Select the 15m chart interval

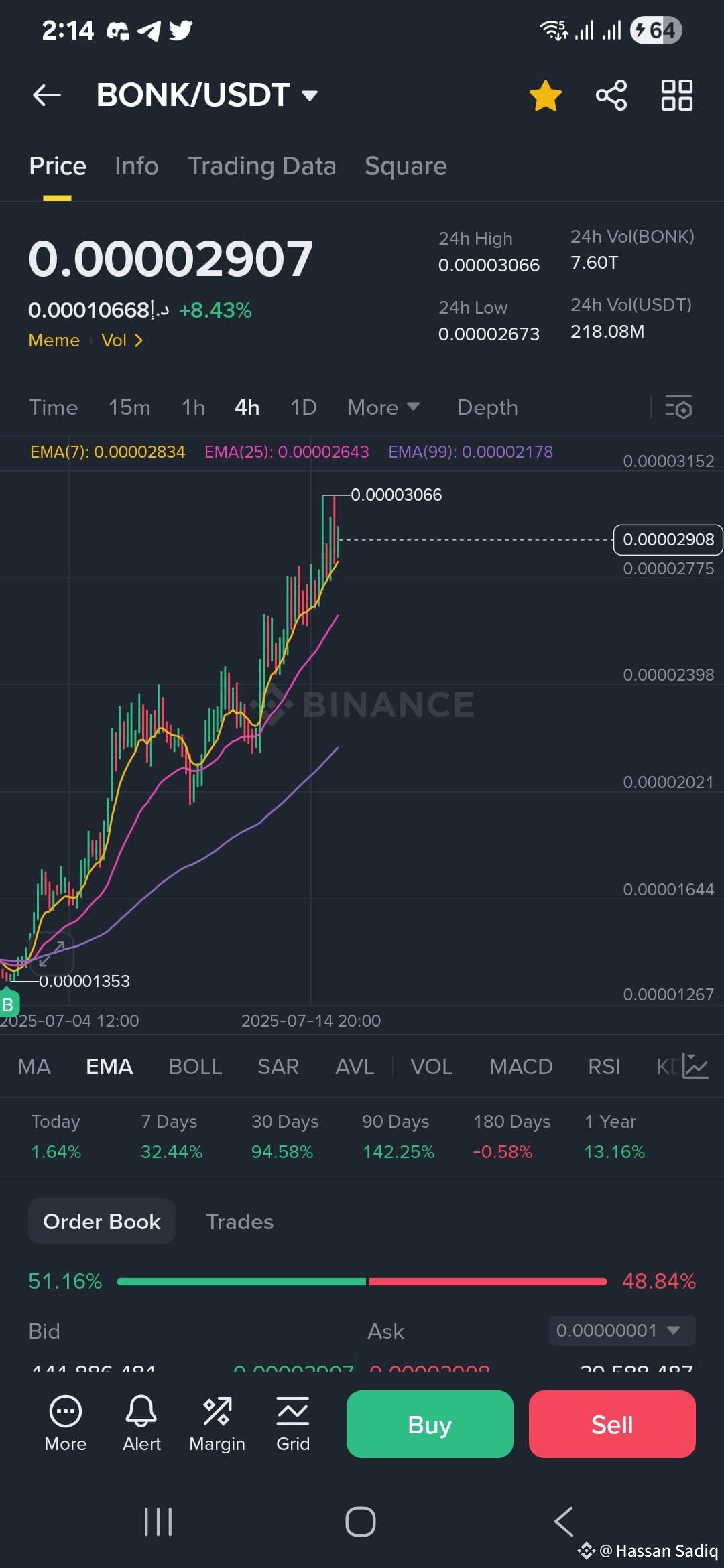tap(129, 407)
